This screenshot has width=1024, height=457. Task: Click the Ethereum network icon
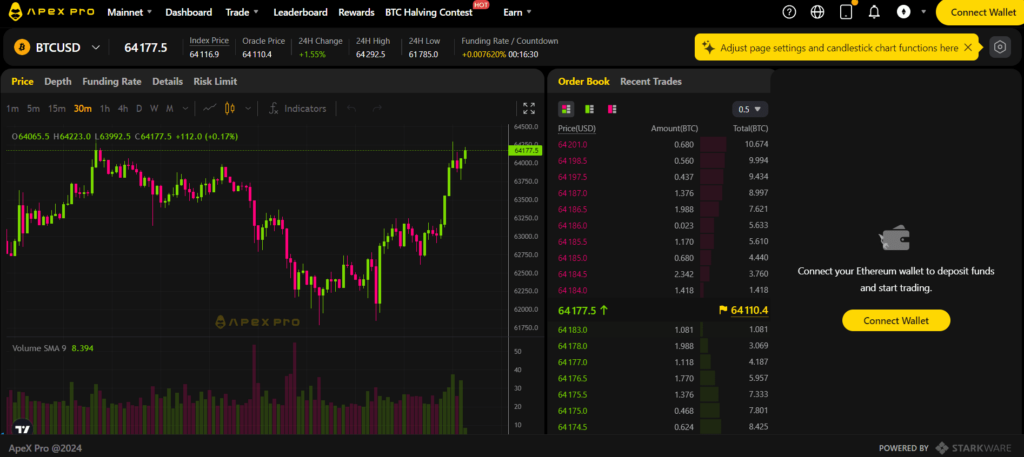(x=903, y=12)
